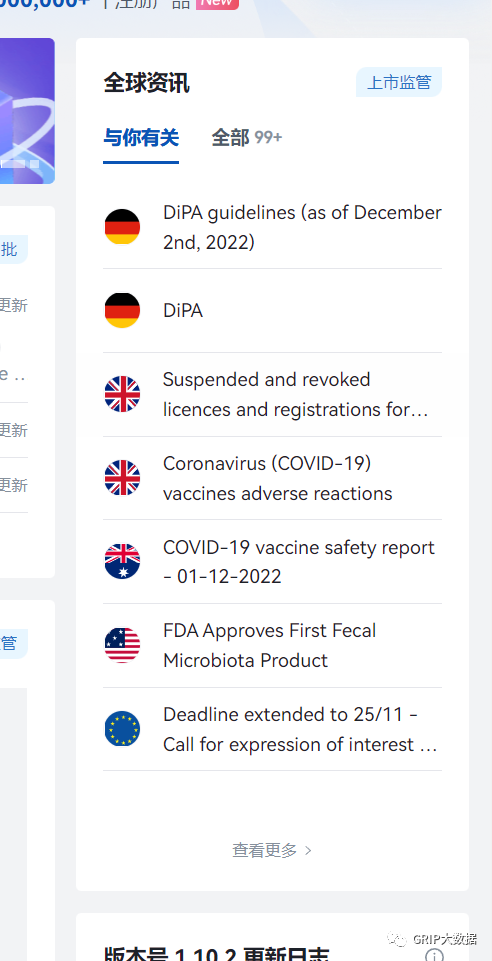Open Deadline extended to 25/11 article

pos(300,729)
